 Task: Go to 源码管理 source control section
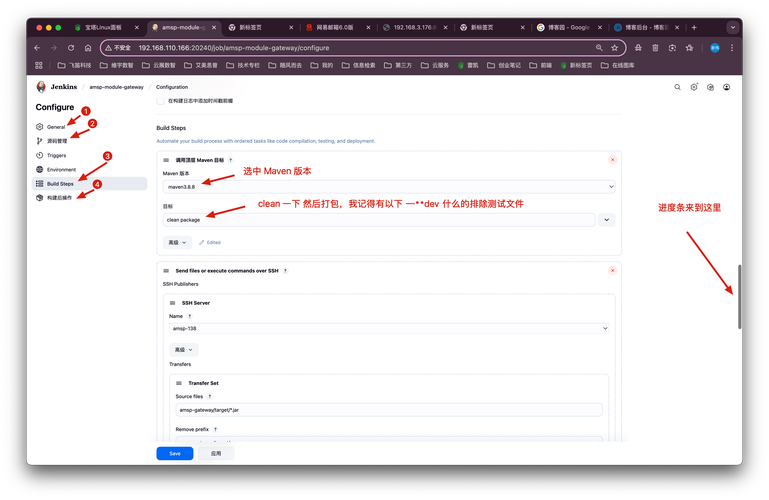tap(57, 141)
